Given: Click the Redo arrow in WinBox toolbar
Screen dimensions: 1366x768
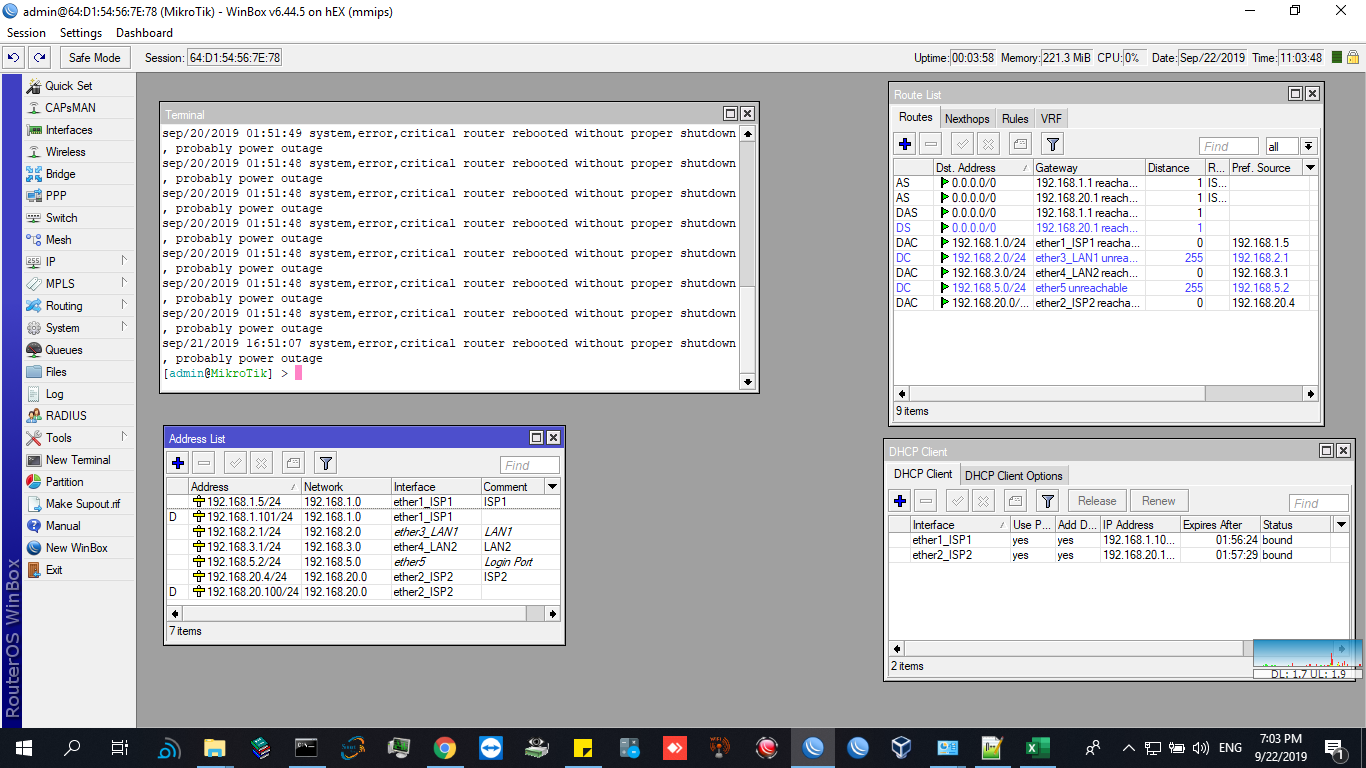Looking at the screenshot, I should pyautogui.click(x=39, y=58).
